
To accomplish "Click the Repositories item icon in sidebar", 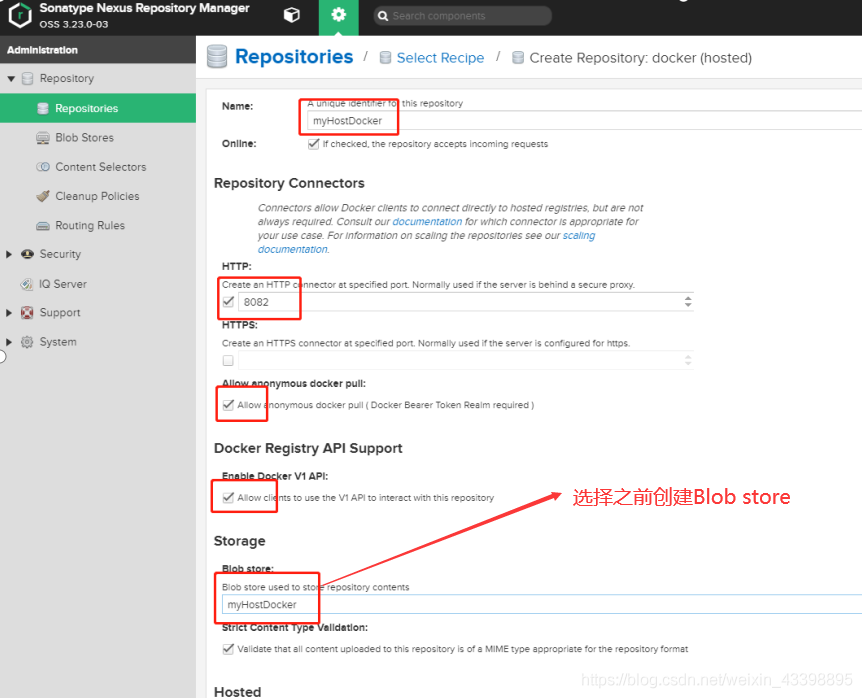I will click(x=43, y=108).
